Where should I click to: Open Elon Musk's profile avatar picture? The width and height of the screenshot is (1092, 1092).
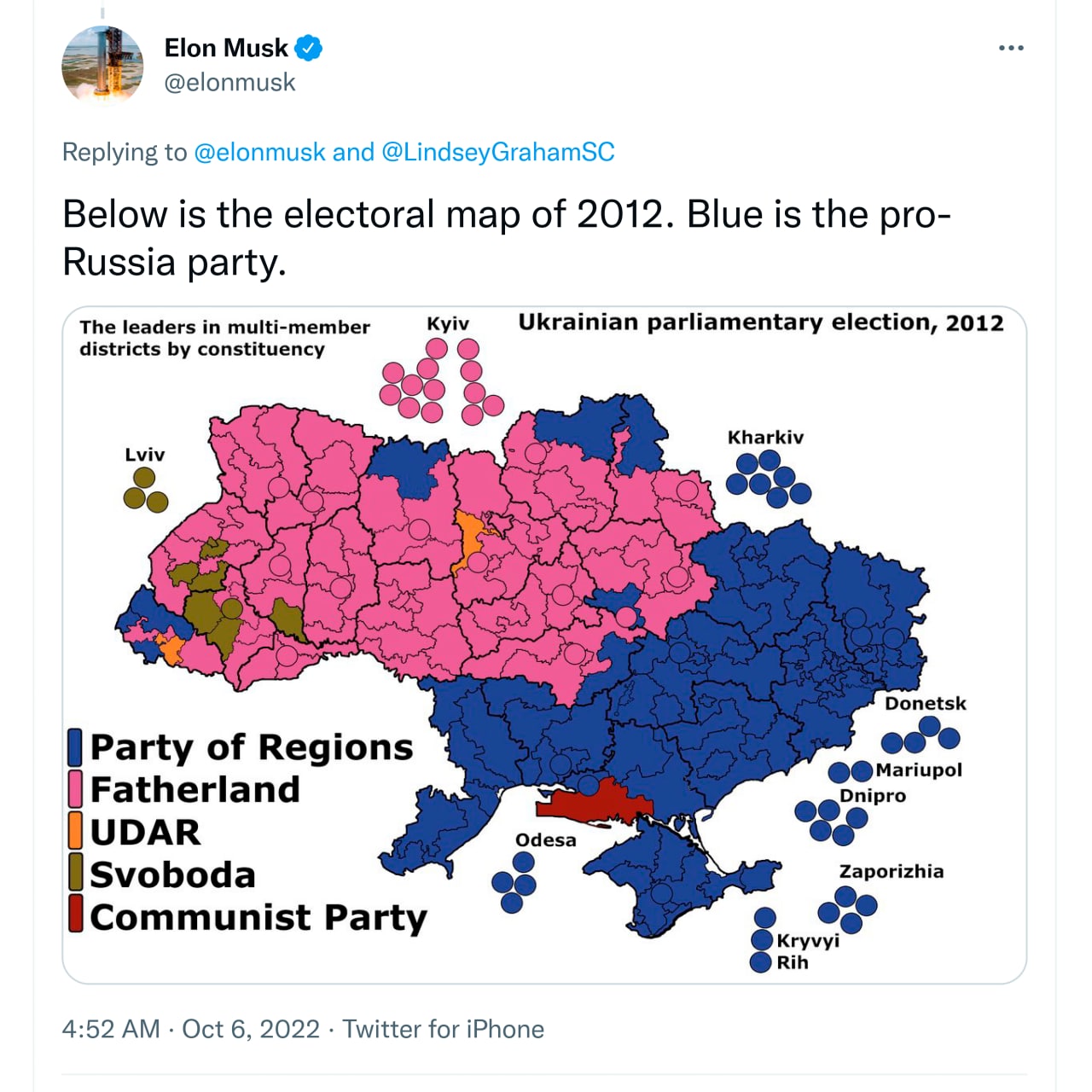tap(102, 66)
